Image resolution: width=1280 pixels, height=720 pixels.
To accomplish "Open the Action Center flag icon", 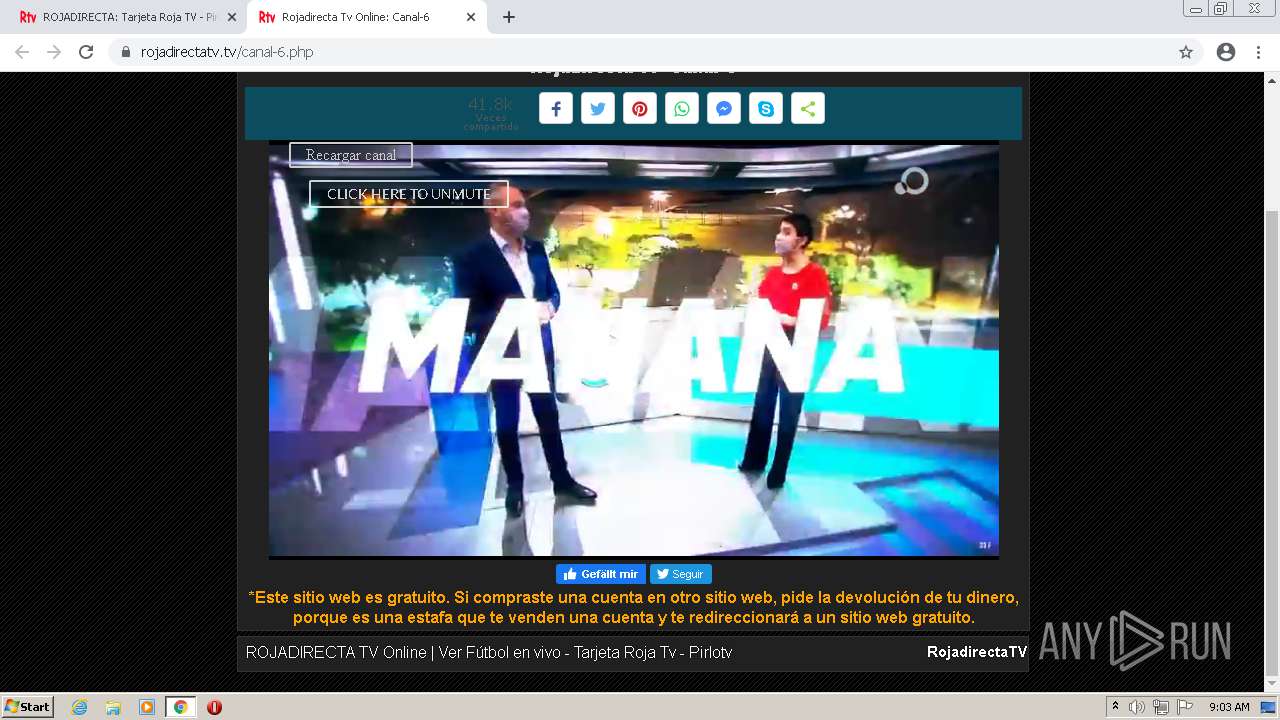I will click(1185, 707).
